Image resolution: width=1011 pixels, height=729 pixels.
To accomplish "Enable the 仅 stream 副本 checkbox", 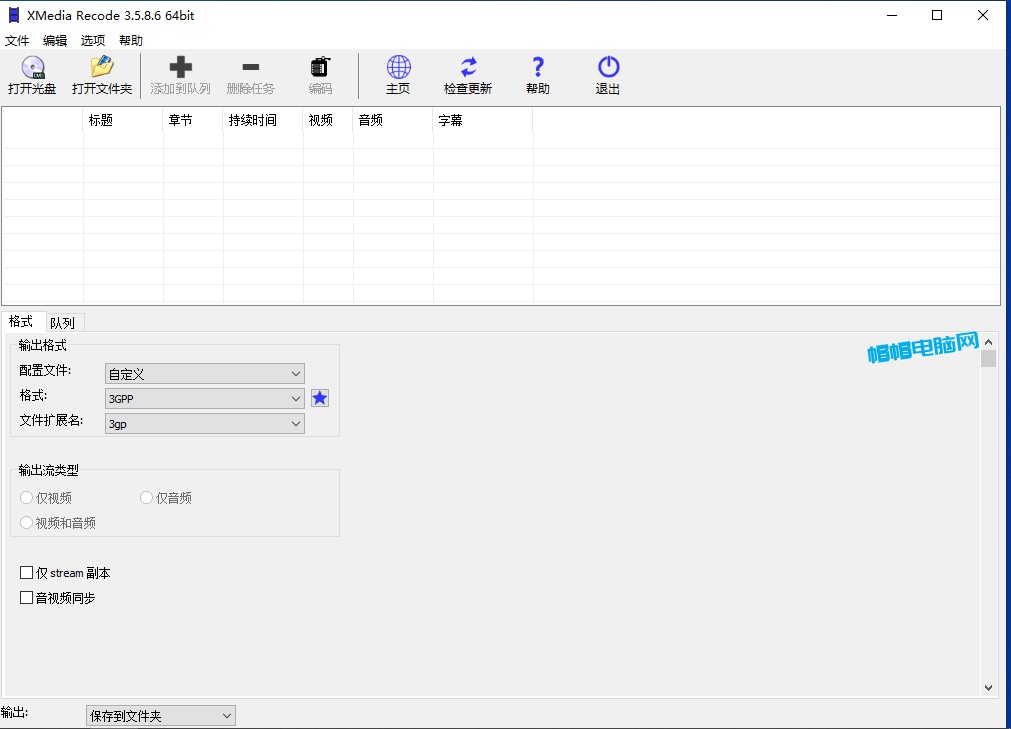I will 27,573.
